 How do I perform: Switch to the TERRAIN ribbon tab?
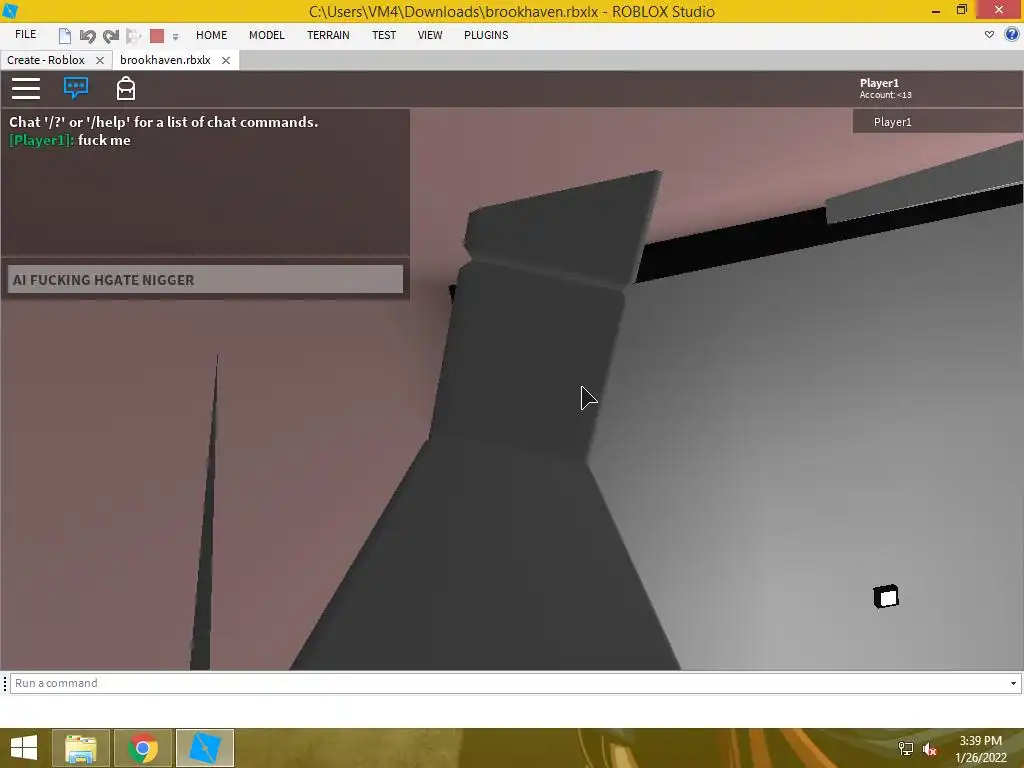point(328,35)
